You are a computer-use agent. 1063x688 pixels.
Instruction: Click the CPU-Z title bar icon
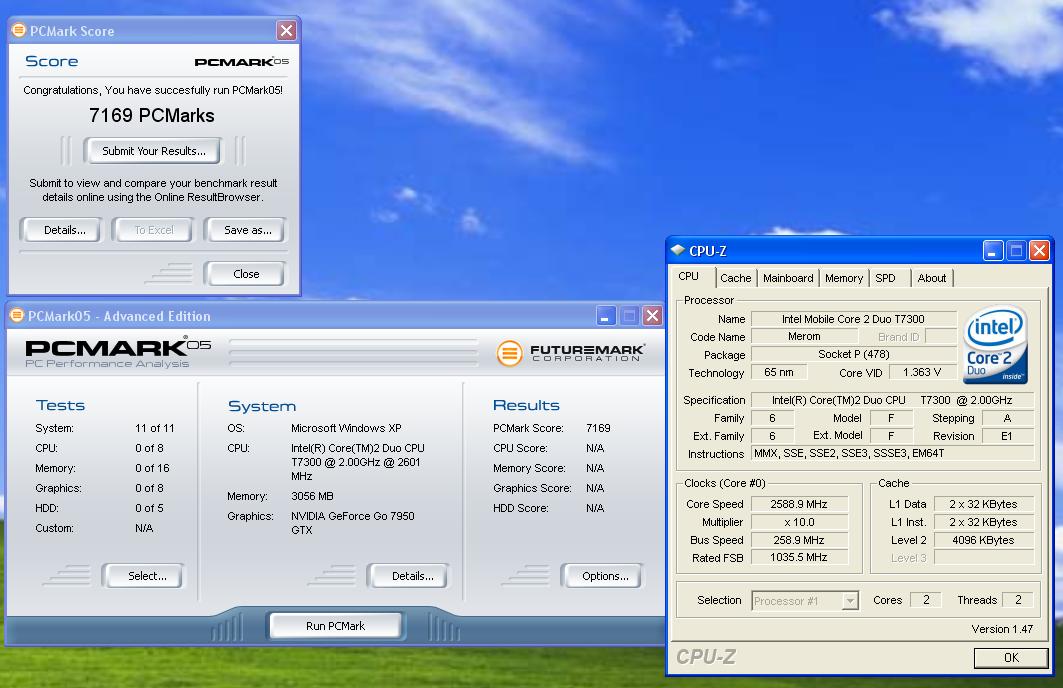pyautogui.click(x=678, y=250)
